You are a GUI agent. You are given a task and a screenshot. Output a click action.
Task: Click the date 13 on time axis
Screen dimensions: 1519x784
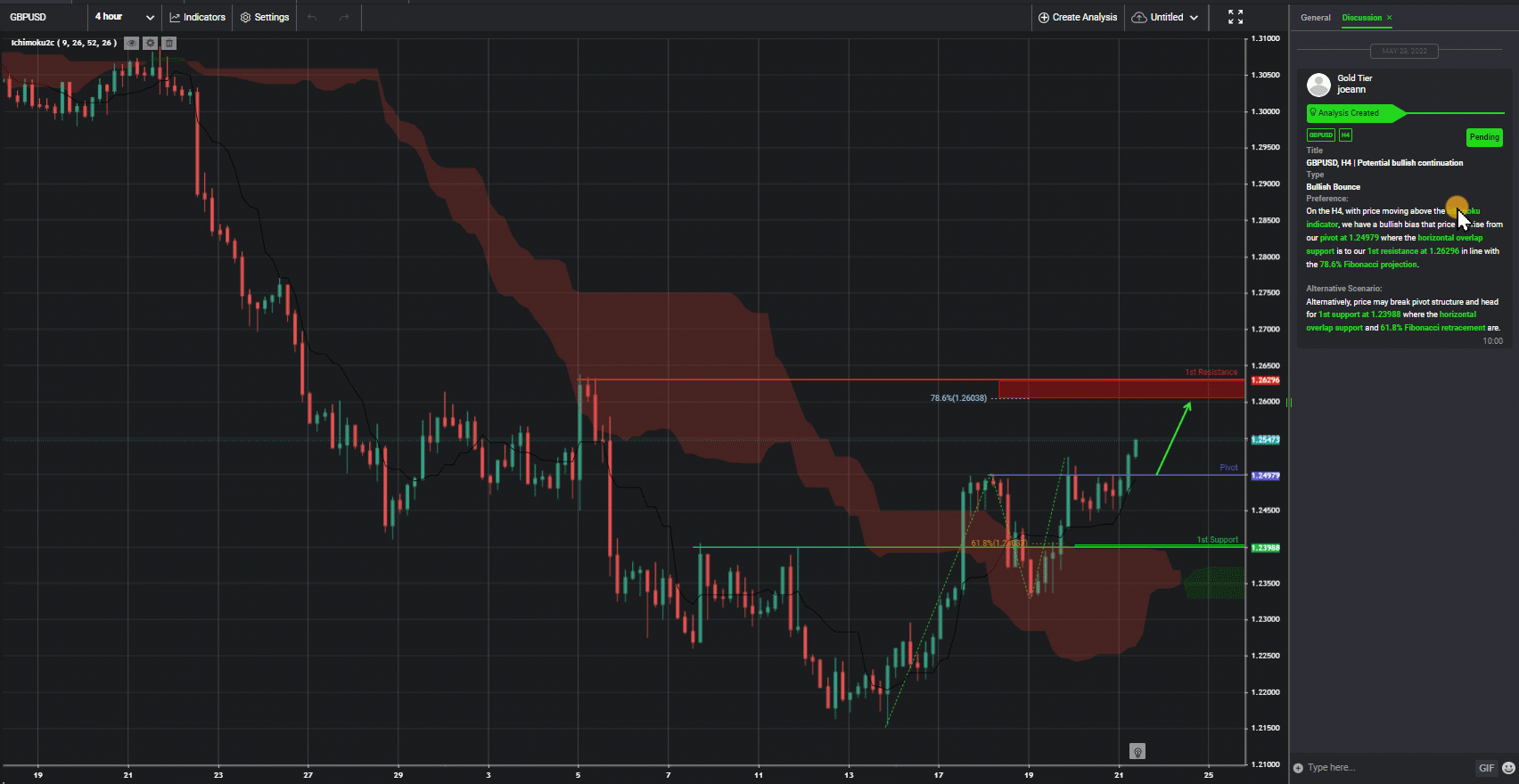click(849, 775)
